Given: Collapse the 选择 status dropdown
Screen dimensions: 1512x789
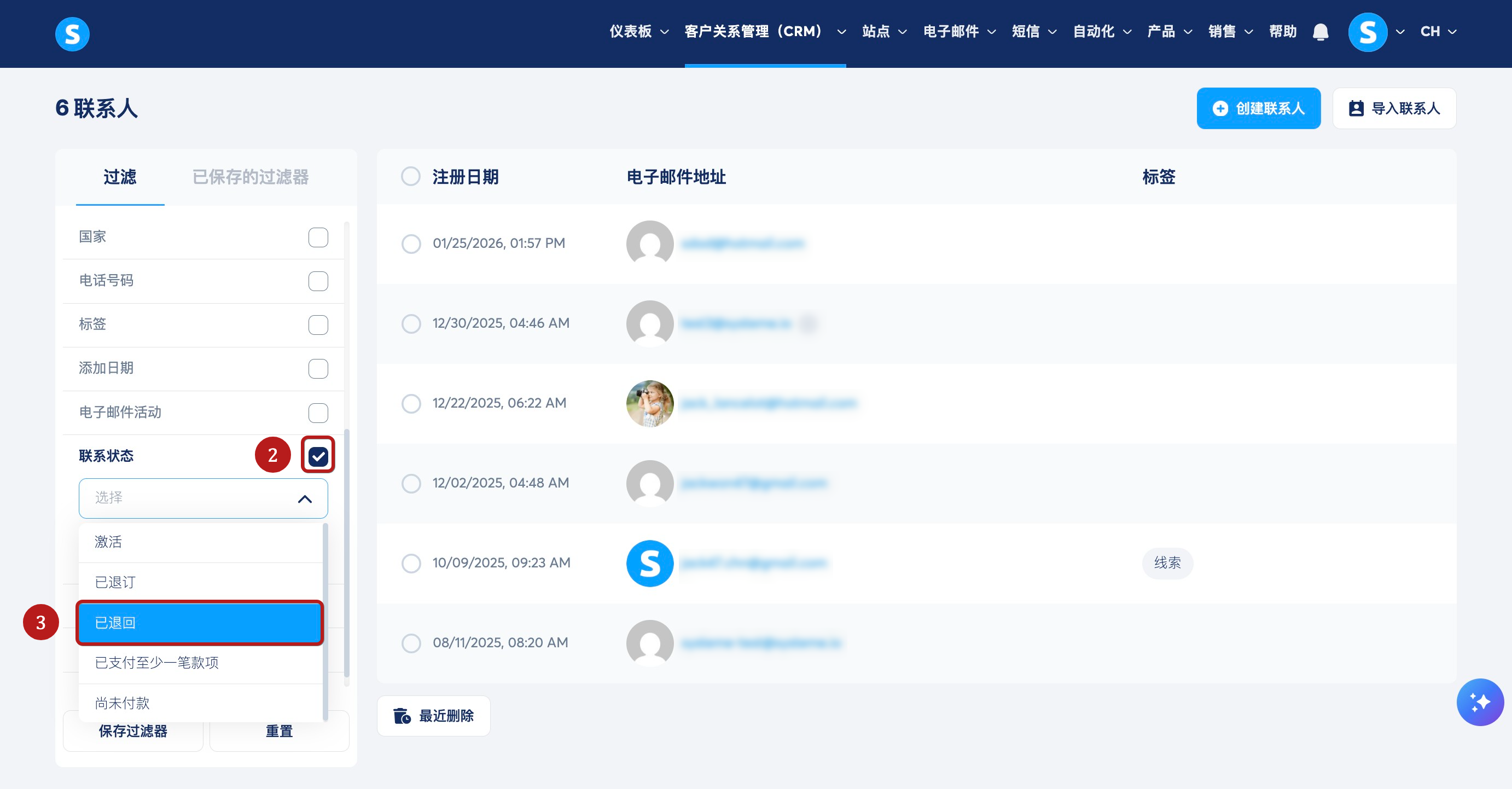Looking at the screenshot, I should coord(305,498).
